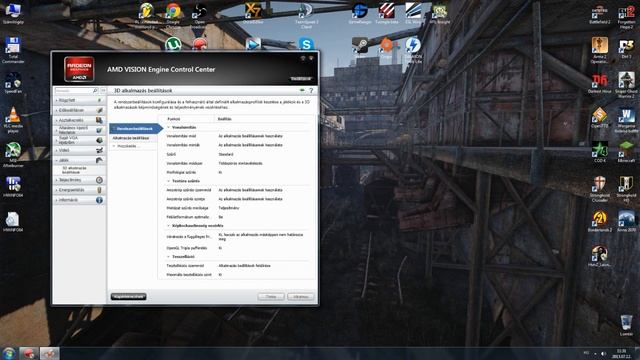
Task: Click the help question mark icon
Action: click(x=311, y=90)
